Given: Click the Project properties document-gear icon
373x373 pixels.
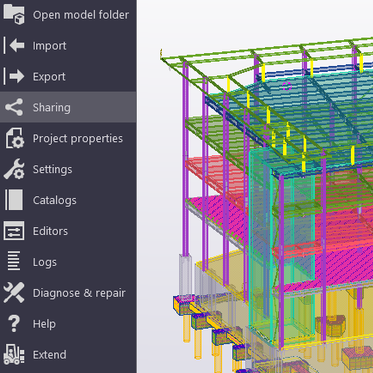Looking at the screenshot, I should [14, 138].
